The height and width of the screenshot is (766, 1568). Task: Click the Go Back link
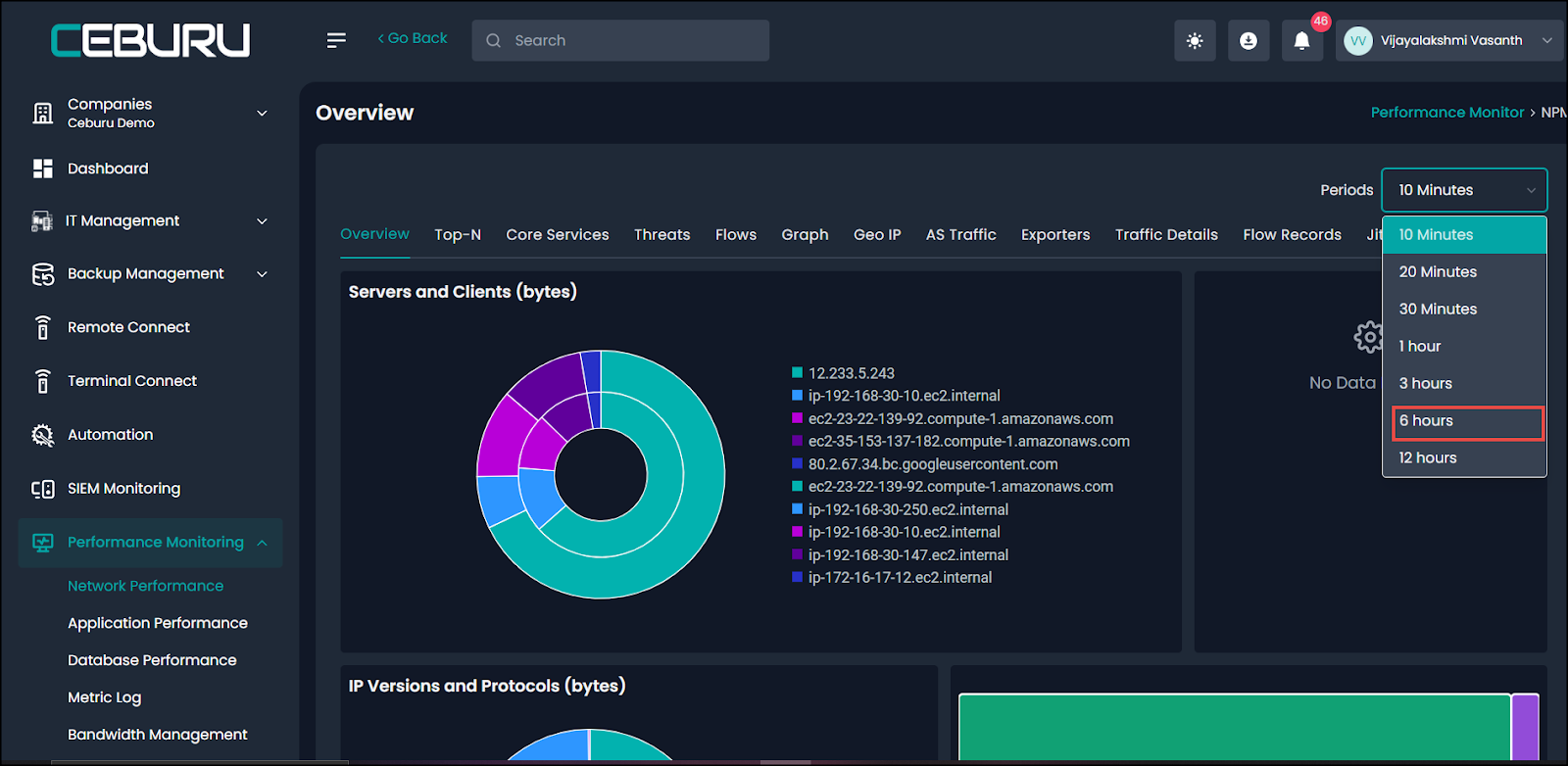[x=413, y=38]
